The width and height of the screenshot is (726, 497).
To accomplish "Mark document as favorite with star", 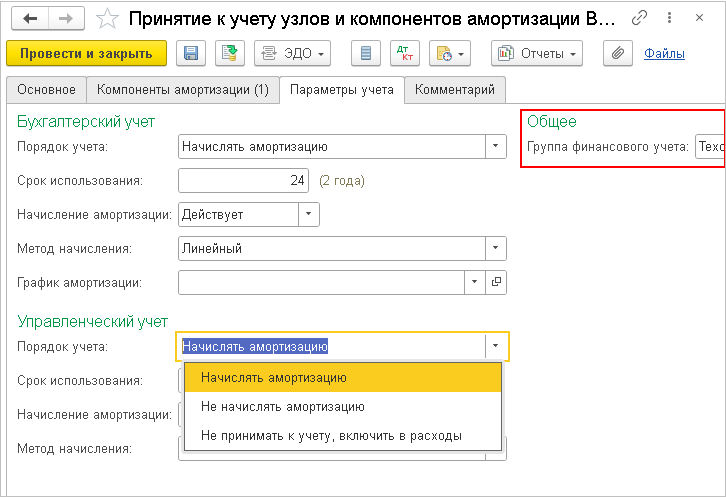I will point(110,18).
